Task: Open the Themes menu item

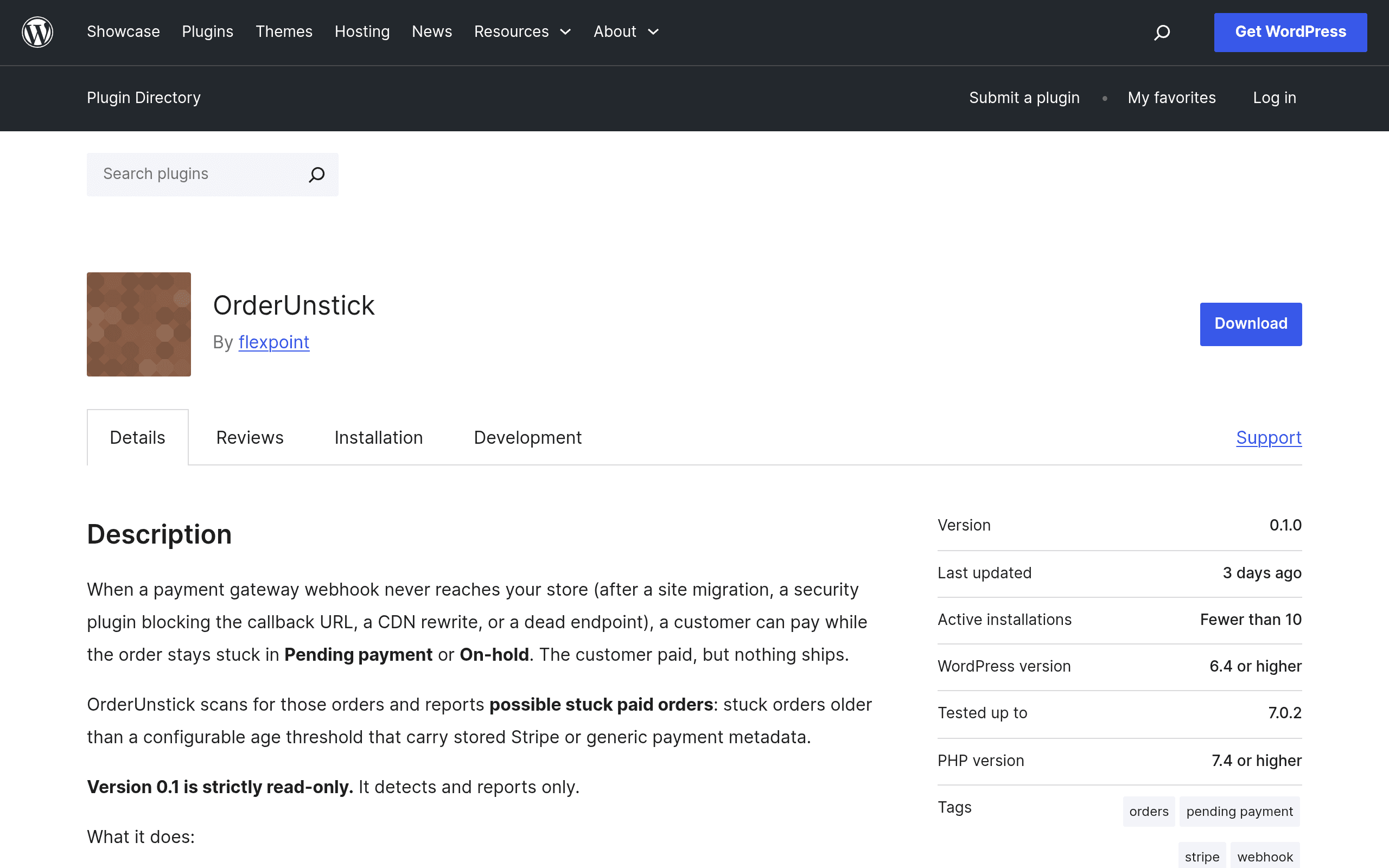Action: [x=284, y=31]
